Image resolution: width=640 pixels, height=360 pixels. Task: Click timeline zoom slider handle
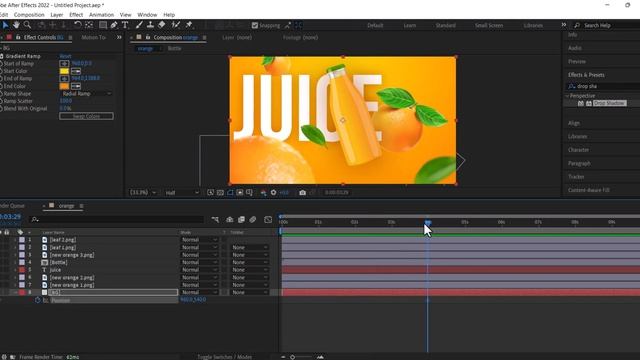pos(293,357)
